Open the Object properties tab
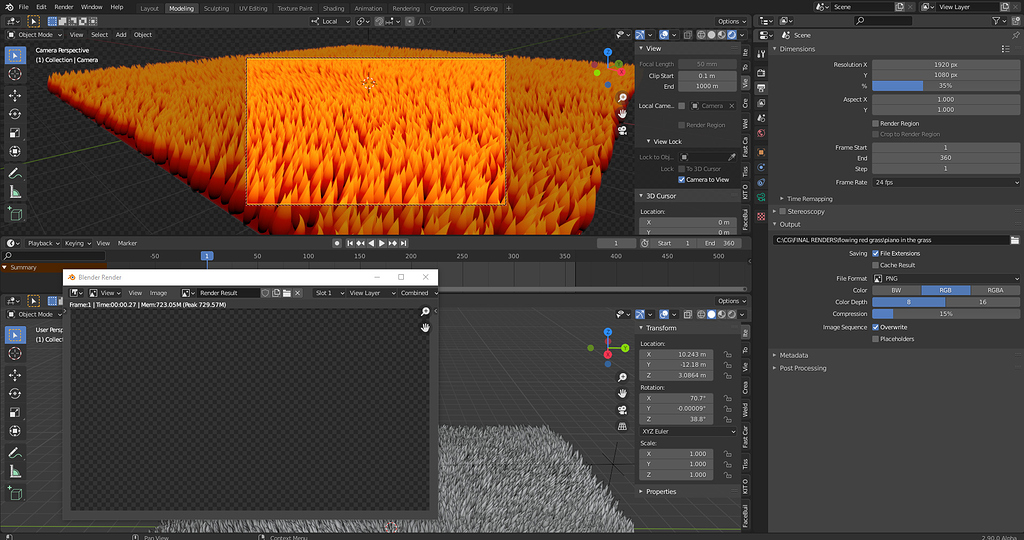 click(761, 152)
